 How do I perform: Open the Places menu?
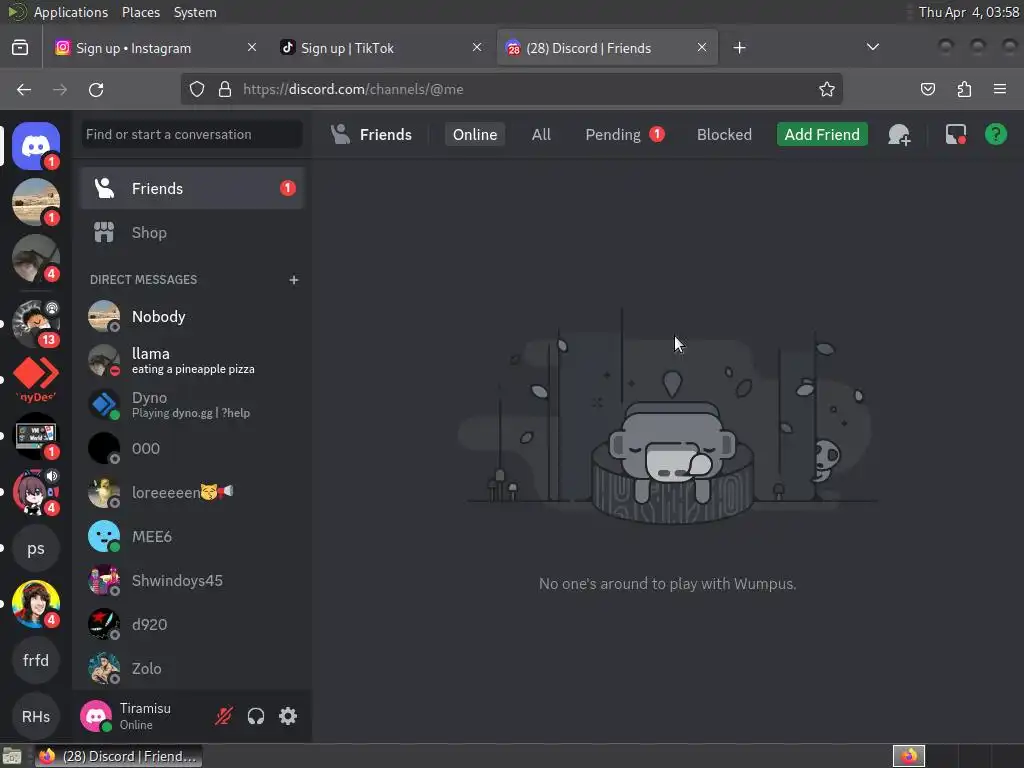point(141,12)
